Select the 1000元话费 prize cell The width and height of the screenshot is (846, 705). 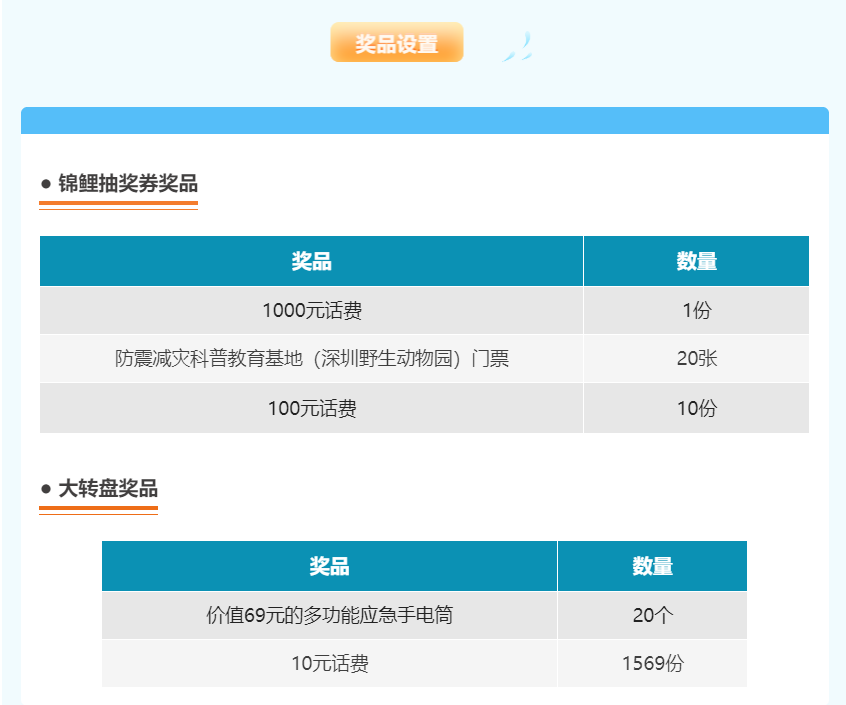(311, 311)
